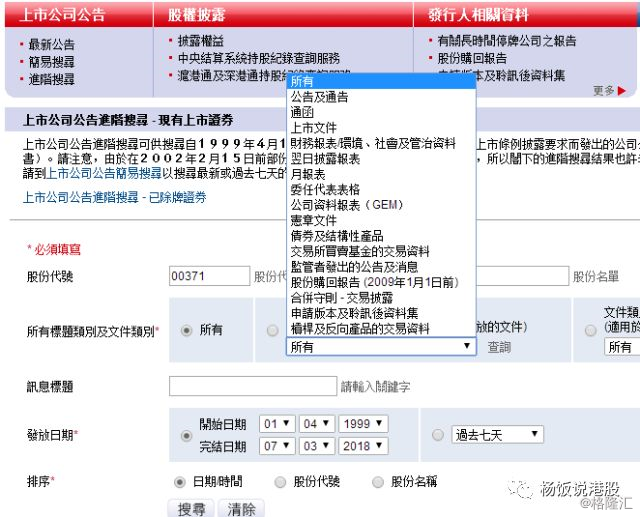Choose 槓桿及反向產品的交易資料 option
Screen dimensions: 640x517
pos(381,329)
